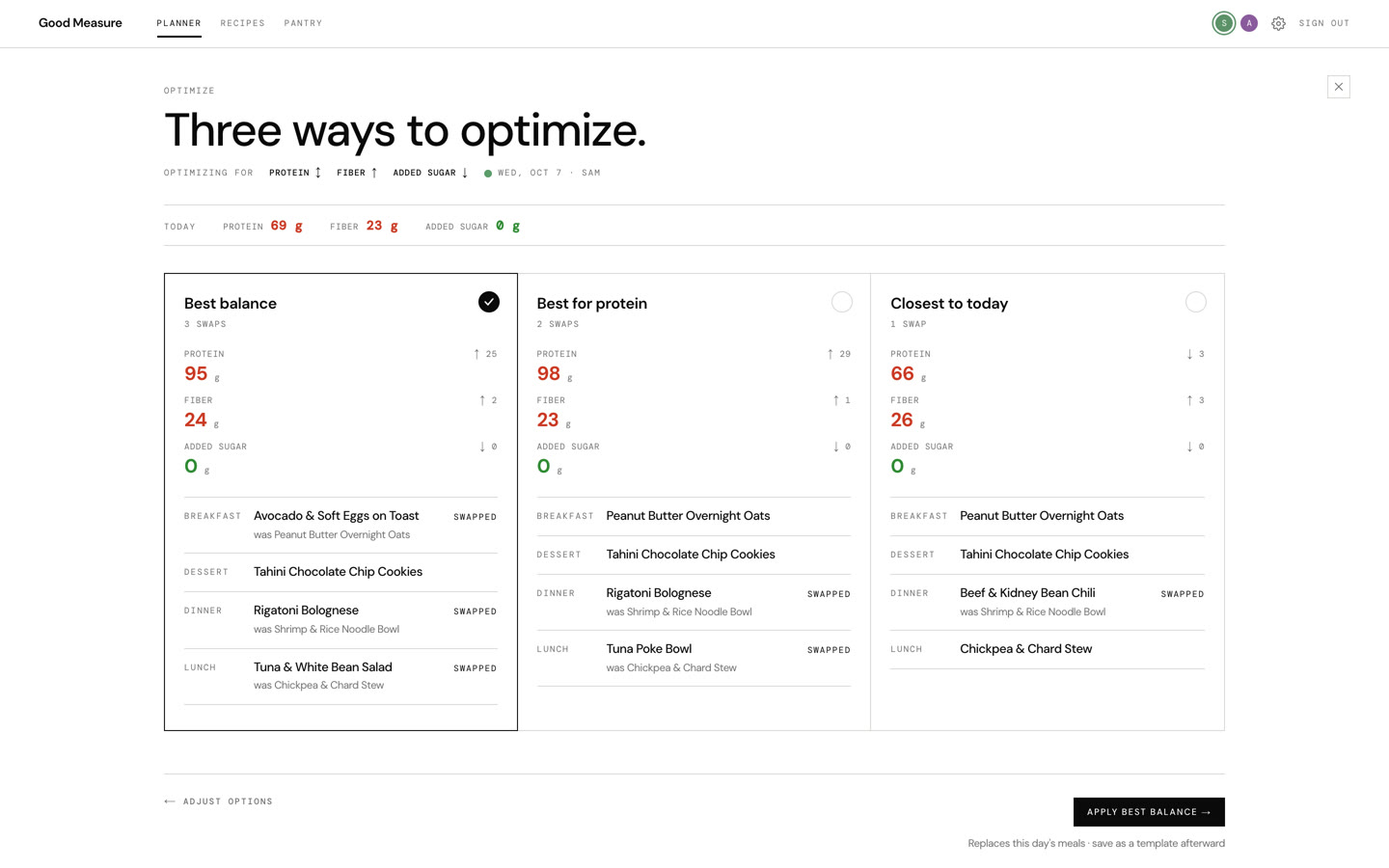The image size is (1389, 868).
Task: Click Tahini Chocolate Chip Cookies in Best balance card
Action: point(338,572)
